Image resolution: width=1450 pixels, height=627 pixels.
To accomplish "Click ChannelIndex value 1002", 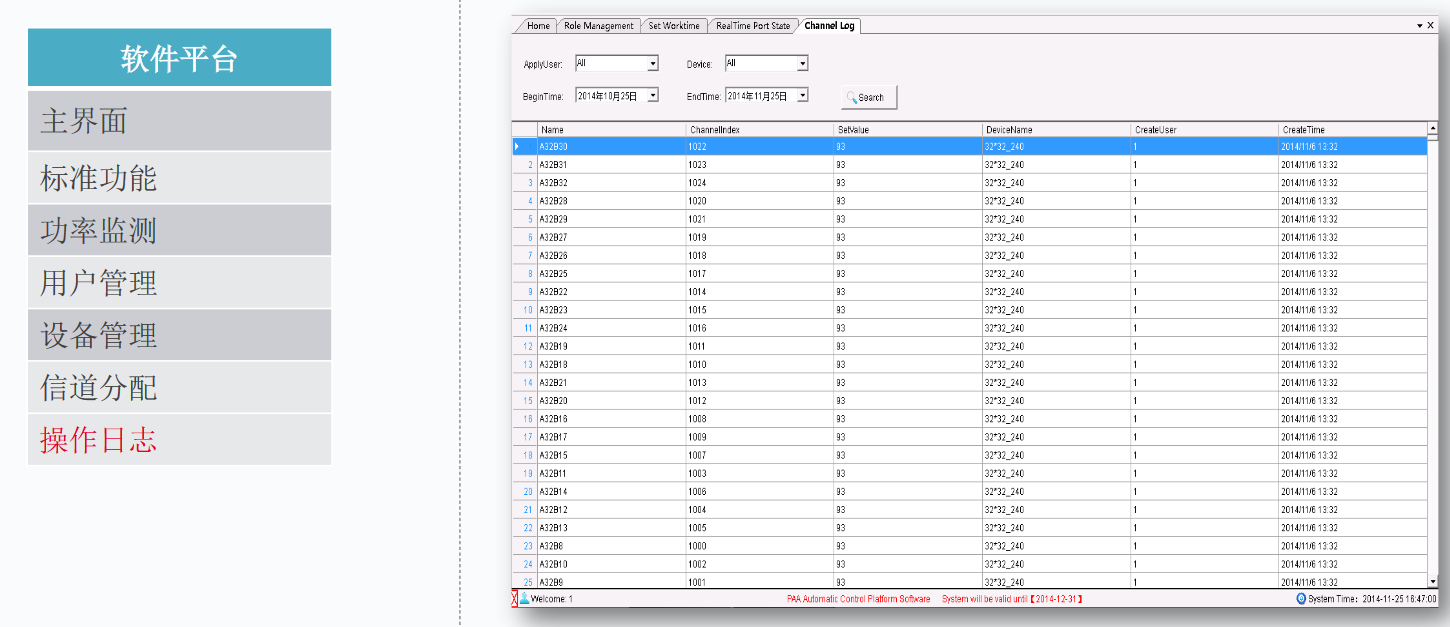I will (760, 564).
